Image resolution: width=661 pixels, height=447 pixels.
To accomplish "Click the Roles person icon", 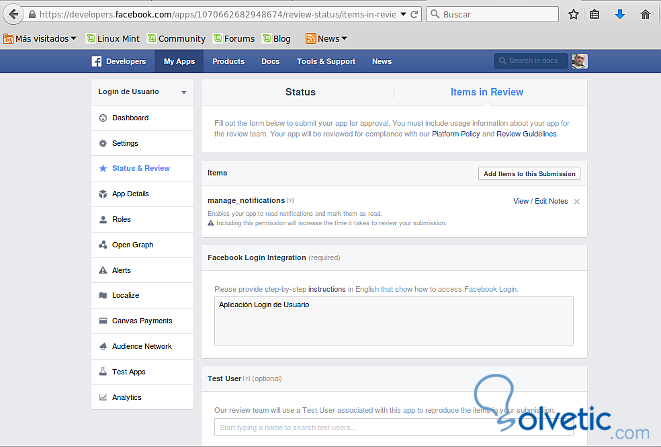I will tap(103, 219).
